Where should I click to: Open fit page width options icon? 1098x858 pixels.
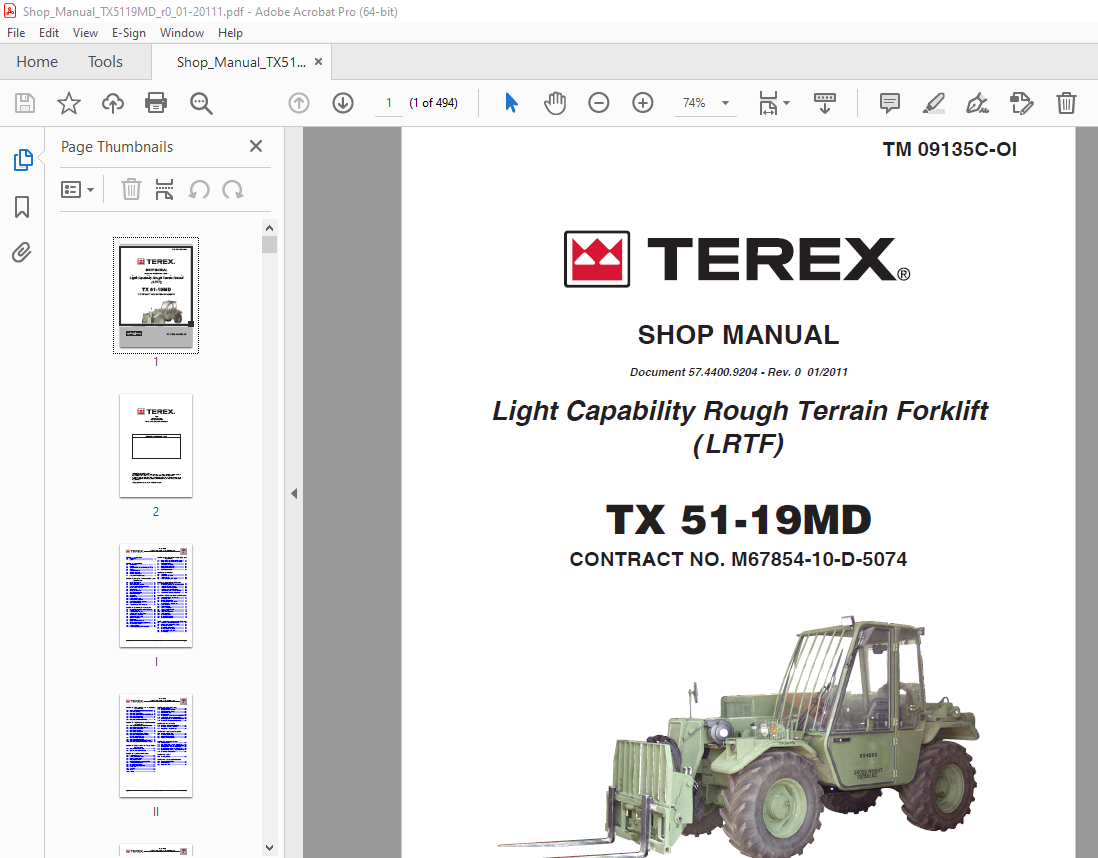[x=768, y=103]
